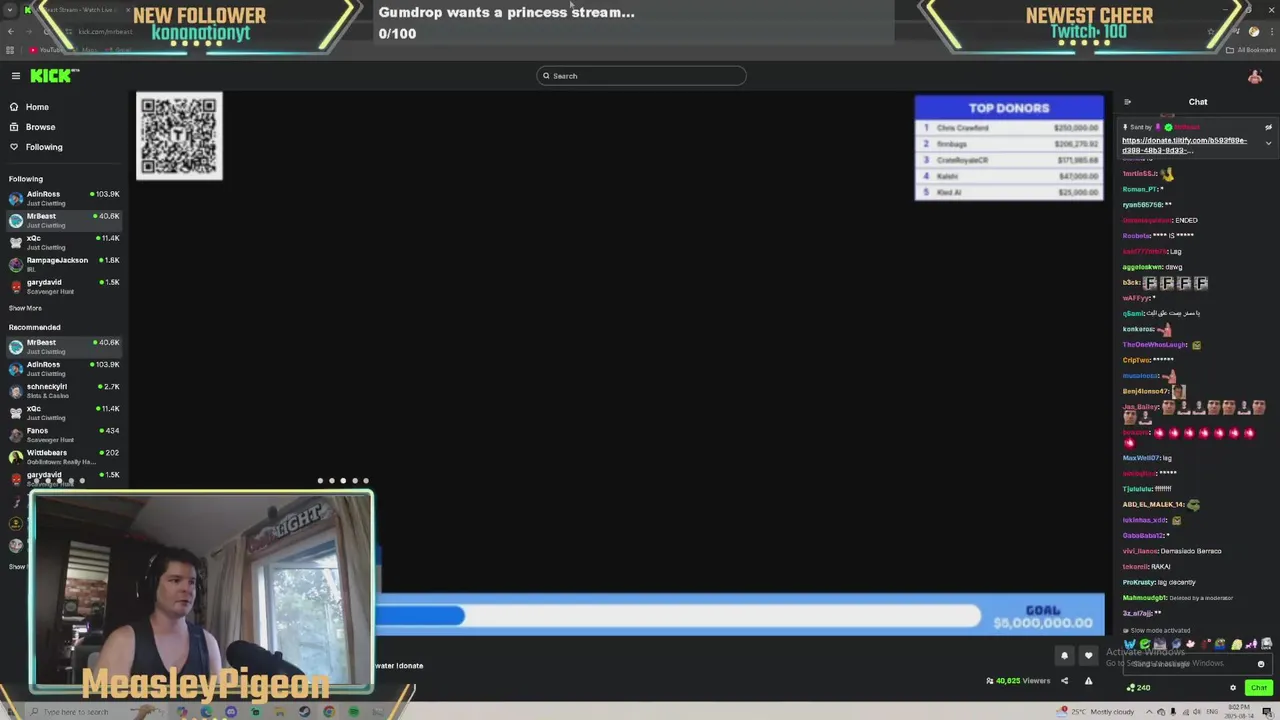Image resolution: width=1280 pixels, height=720 pixels.
Task: Show hidden system tray icons
Action: (x=1149, y=712)
